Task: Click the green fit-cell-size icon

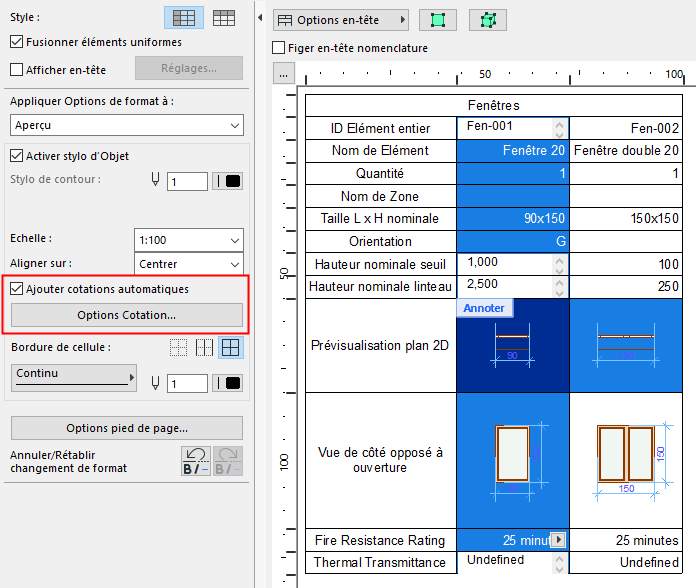Action: tap(438, 20)
